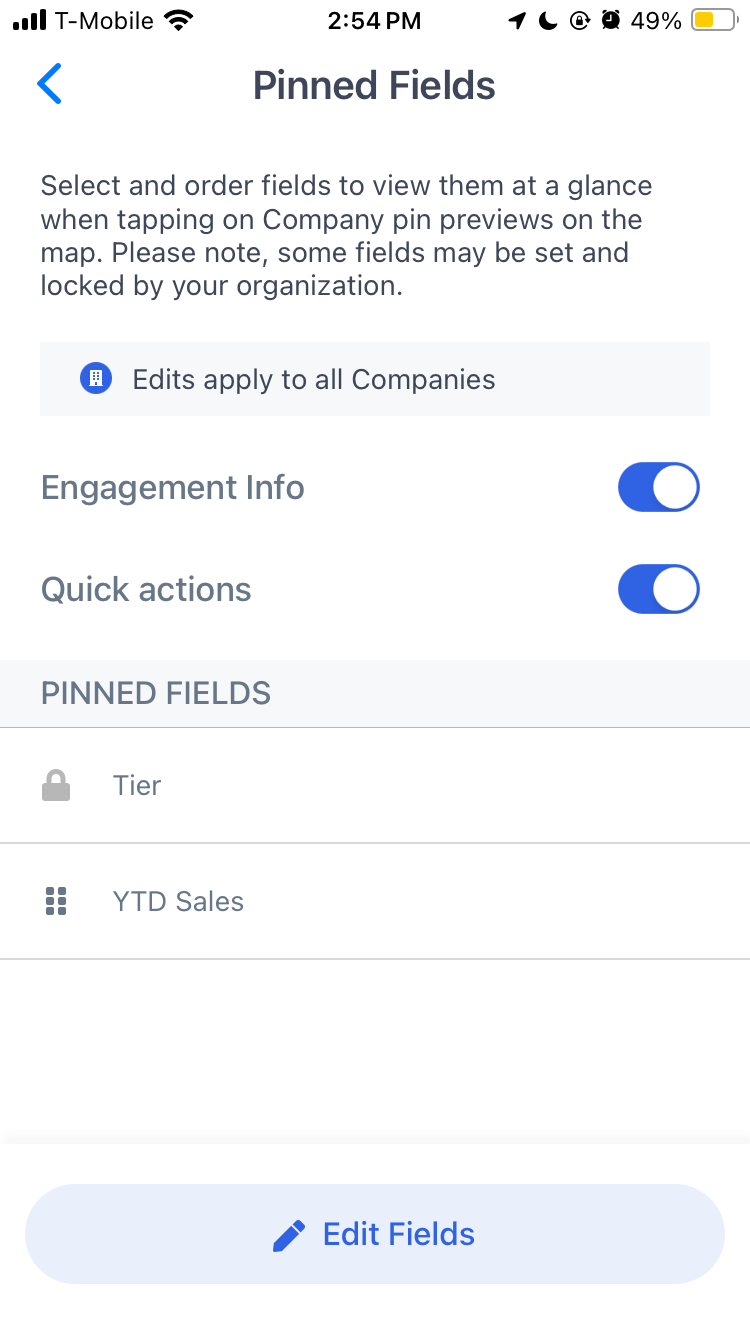The height and width of the screenshot is (1334, 750).
Task: Tap the lock icon beside Tier
Action: point(56,786)
